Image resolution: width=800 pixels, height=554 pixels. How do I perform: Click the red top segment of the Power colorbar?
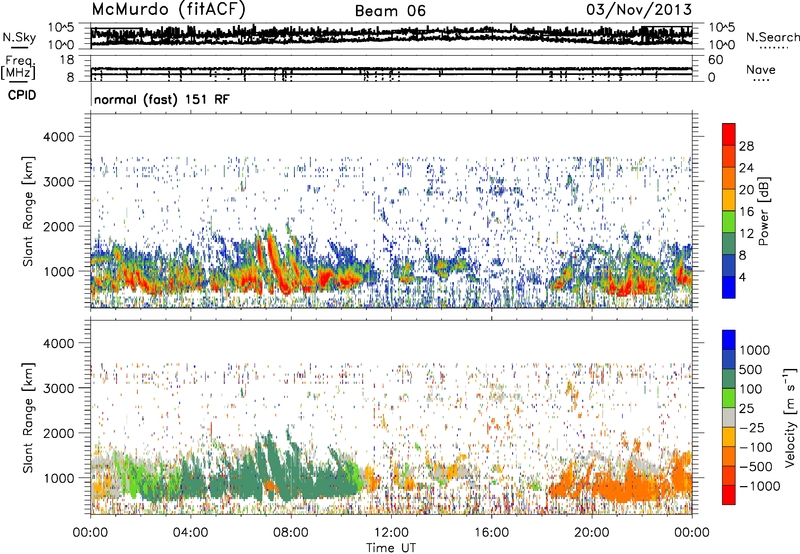tap(729, 134)
